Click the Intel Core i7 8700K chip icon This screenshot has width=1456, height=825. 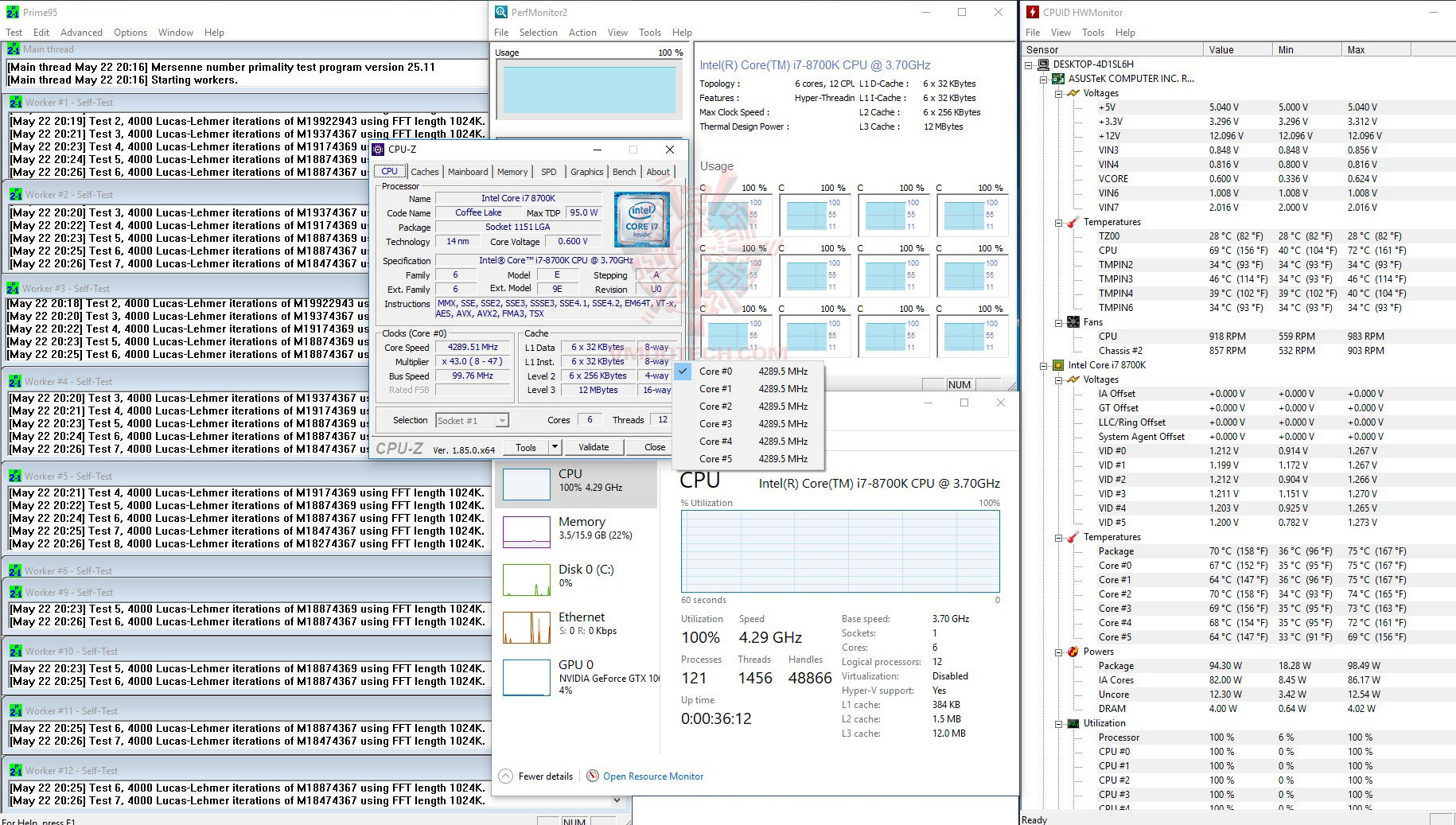(x=1058, y=365)
